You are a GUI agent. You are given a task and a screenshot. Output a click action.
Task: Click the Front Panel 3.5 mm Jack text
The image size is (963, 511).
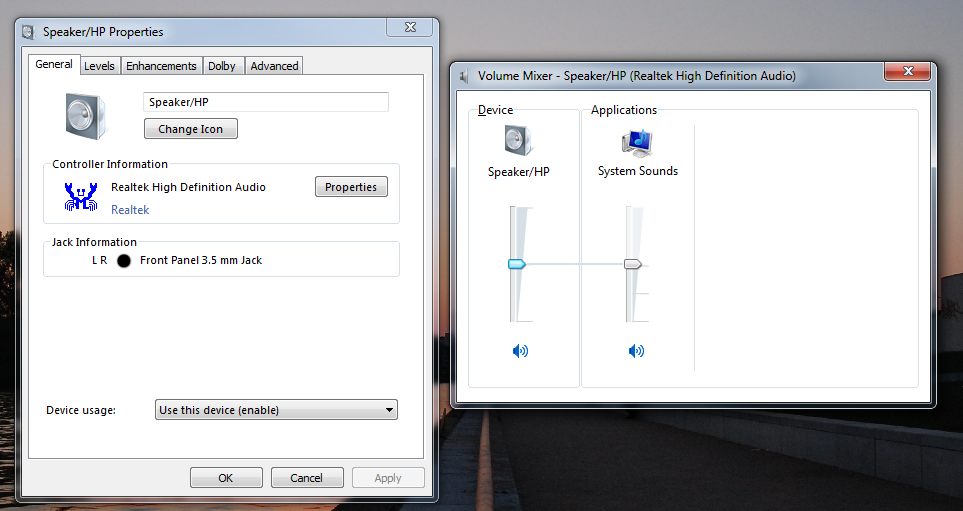click(201, 260)
